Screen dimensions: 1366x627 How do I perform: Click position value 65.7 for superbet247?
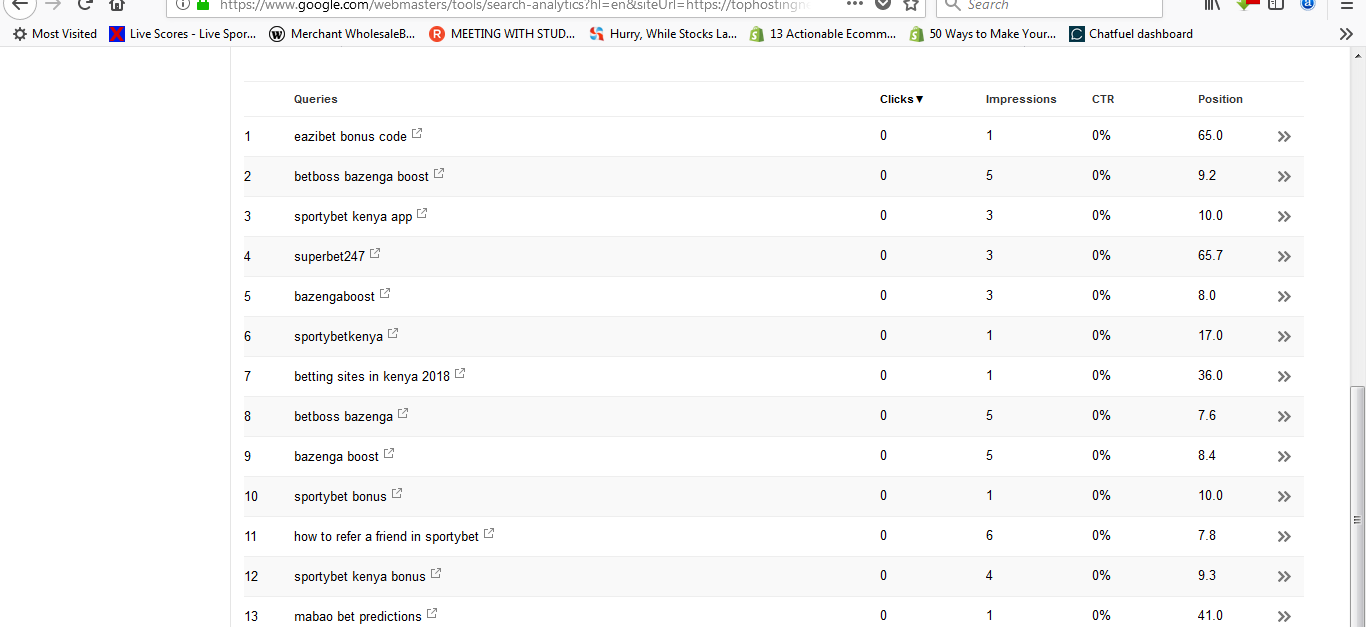tap(1210, 255)
